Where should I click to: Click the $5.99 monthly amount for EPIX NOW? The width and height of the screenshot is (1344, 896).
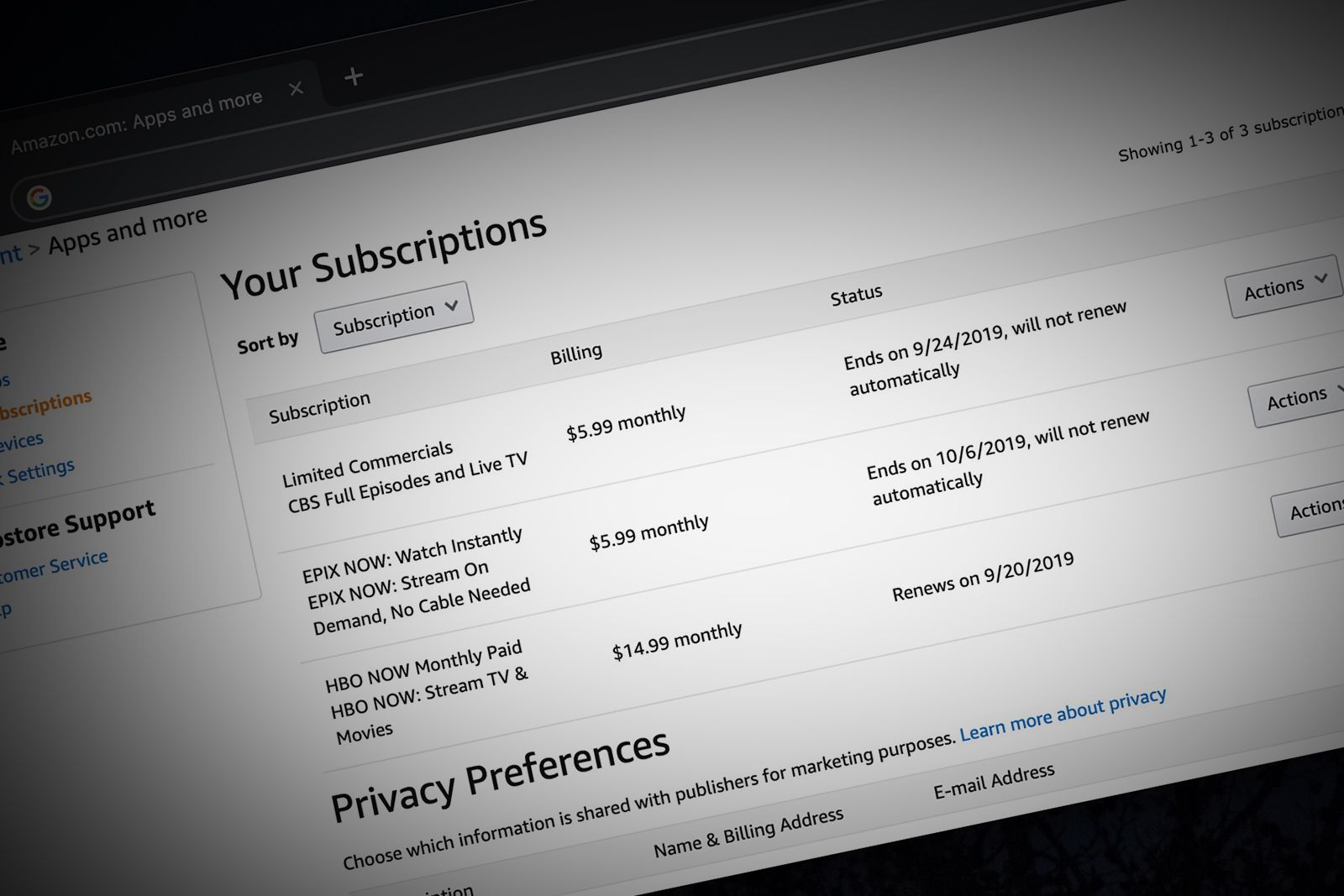[648, 532]
